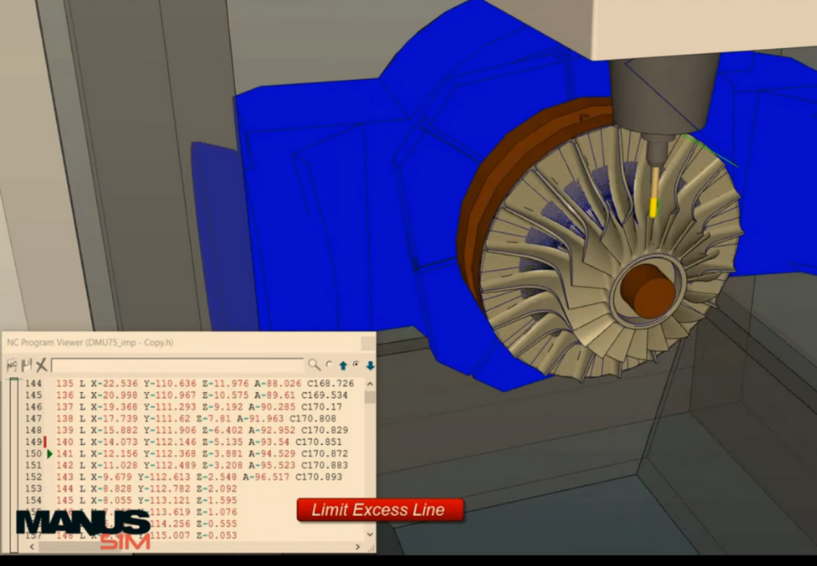Select the search-down radio button
The image size is (817, 566).
[356, 366]
